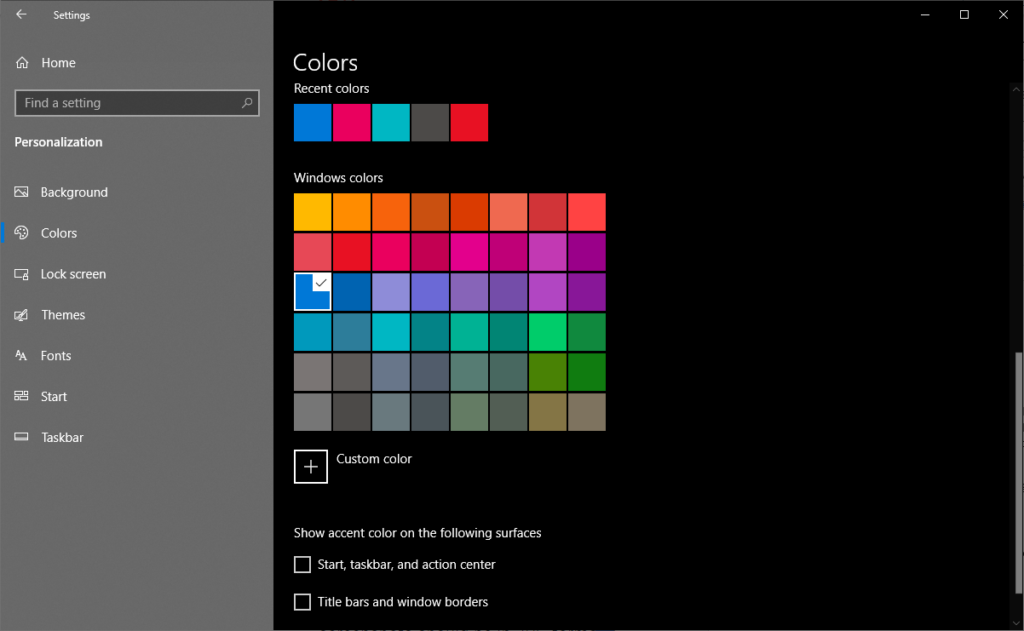Focus the Find a setting search box
The height and width of the screenshot is (631, 1024).
coord(136,103)
